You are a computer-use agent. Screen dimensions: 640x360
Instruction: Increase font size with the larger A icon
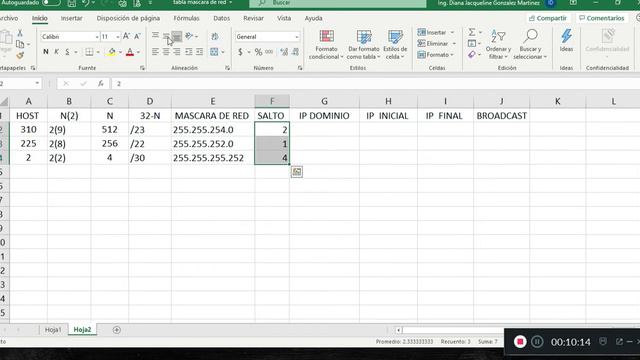(127, 36)
